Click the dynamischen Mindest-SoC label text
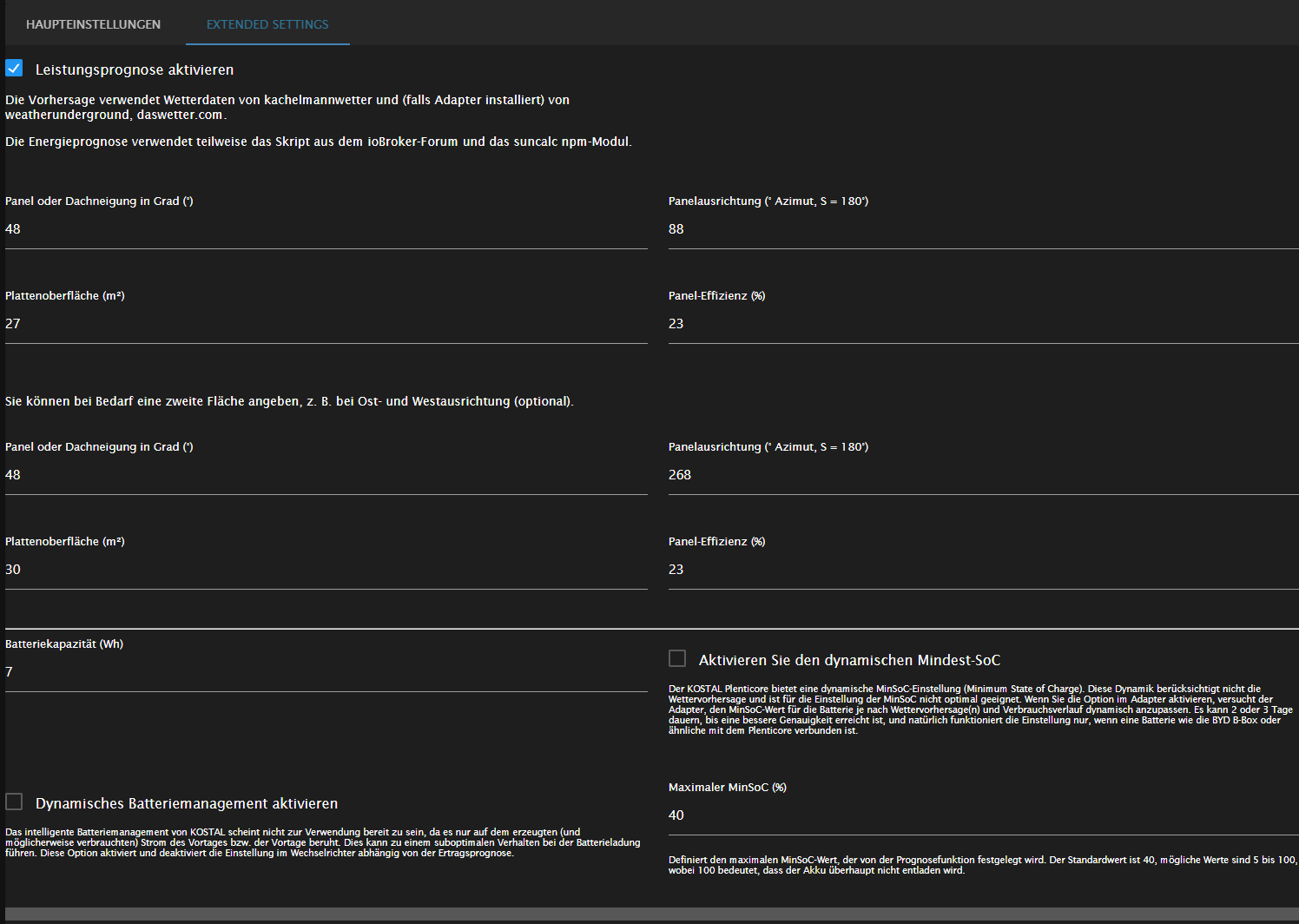 pyautogui.click(x=849, y=661)
